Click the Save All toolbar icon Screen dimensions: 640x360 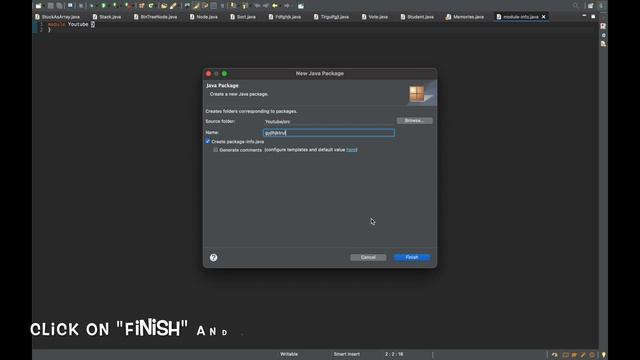pos(60,6)
